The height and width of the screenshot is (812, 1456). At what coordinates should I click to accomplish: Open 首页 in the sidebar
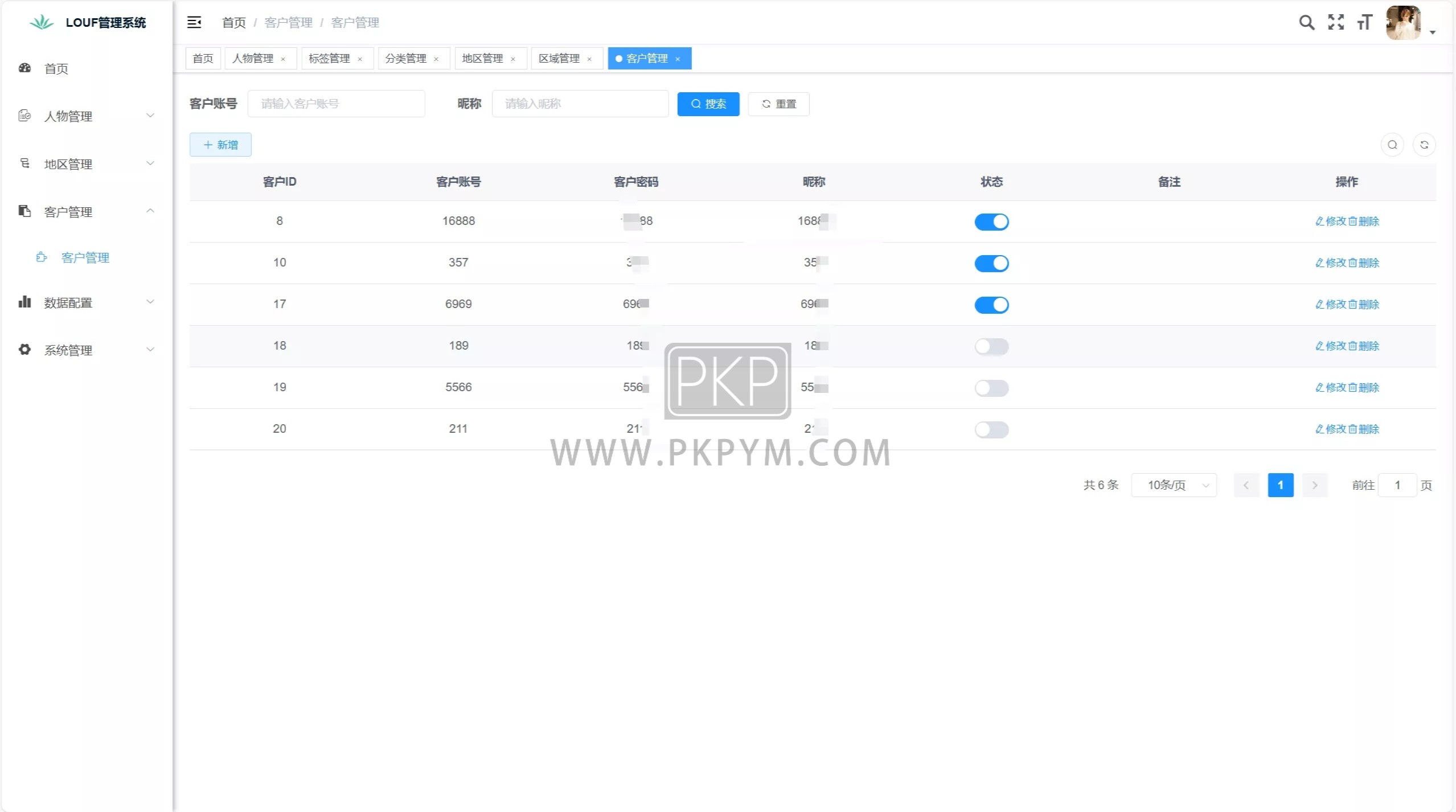point(85,68)
